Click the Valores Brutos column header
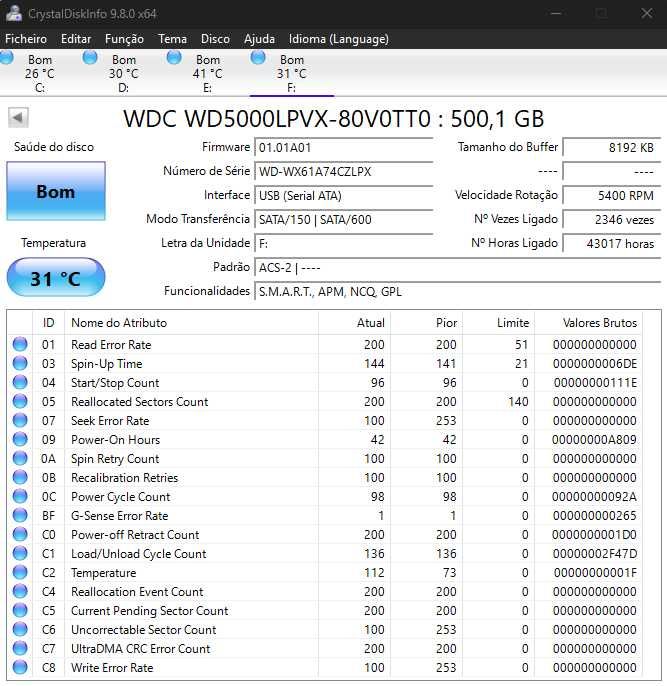The height and width of the screenshot is (686, 667). pos(588,323)
